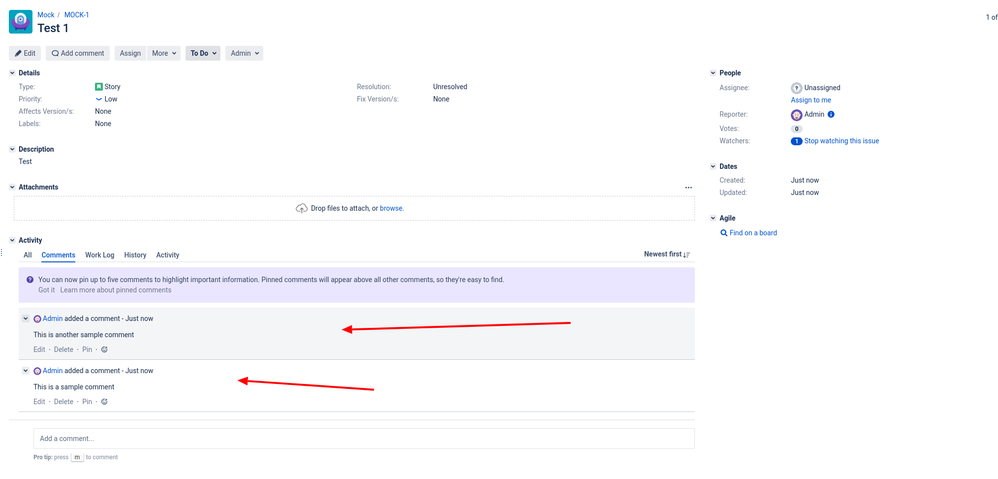
Task: Click the Mock project avatar icon
Action: pyautogui.click(x=20, y=22)
